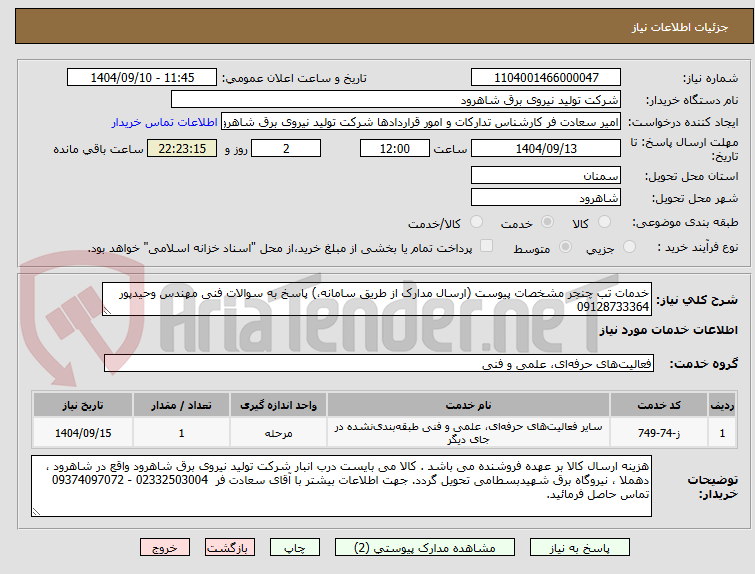Click the واحد اندازه گیری column header
755x574 pixels.
point(278,405)
